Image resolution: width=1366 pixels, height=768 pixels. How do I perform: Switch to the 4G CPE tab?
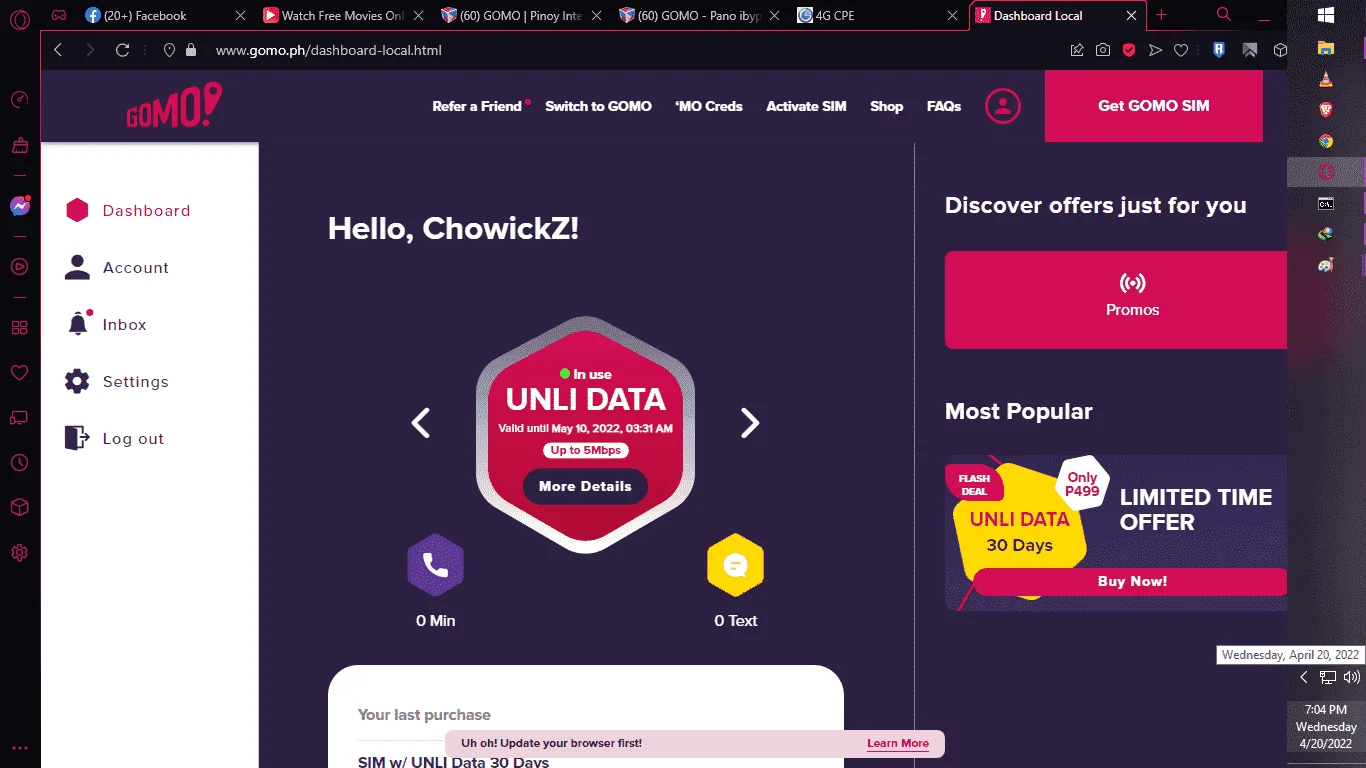click(878, 15)
